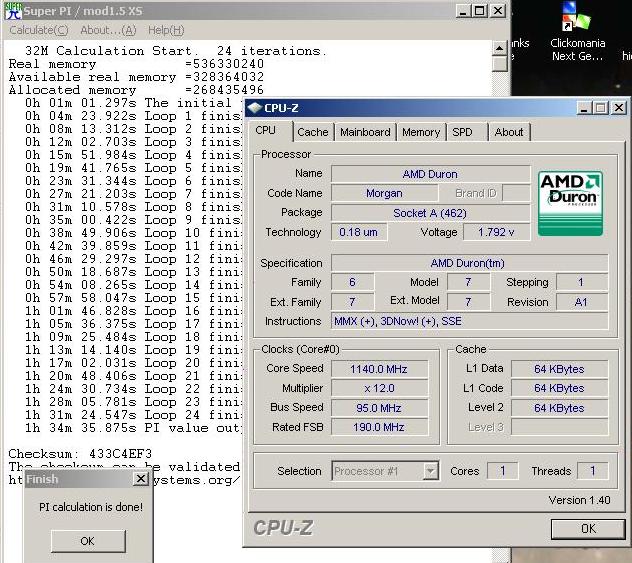Click the '0h 04m 23.922s Loop 1' line
The height and width of the screenshot is (563, 632).
133,116
